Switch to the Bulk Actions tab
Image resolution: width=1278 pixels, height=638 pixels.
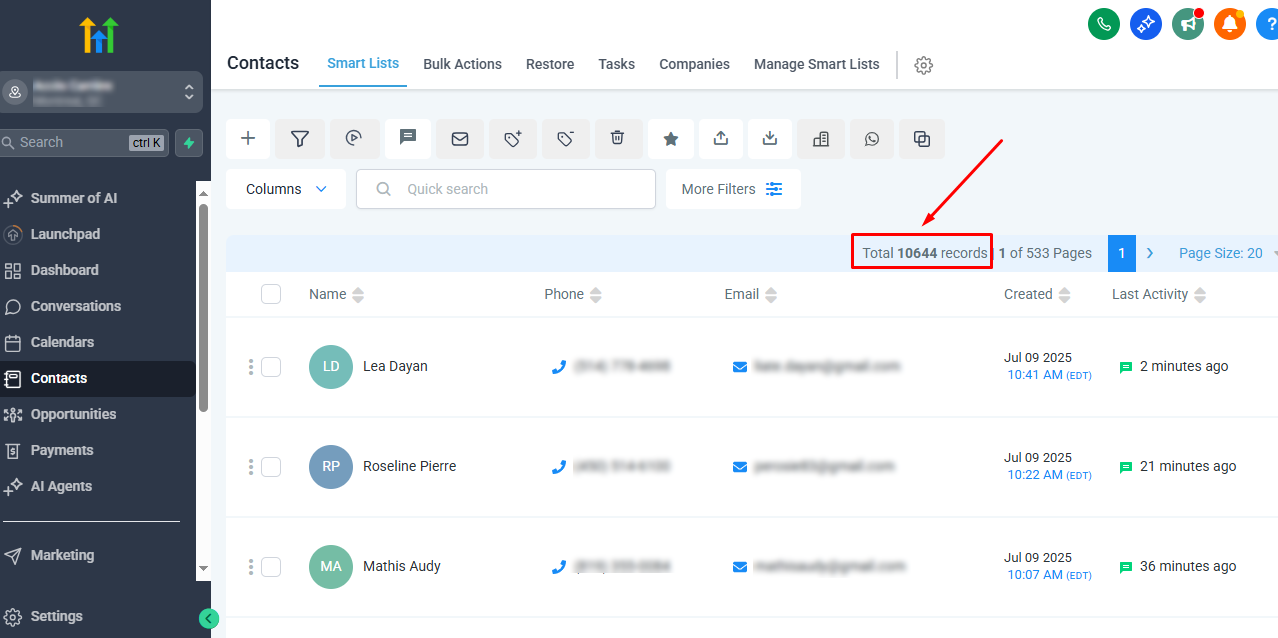(x=462, y=64)
